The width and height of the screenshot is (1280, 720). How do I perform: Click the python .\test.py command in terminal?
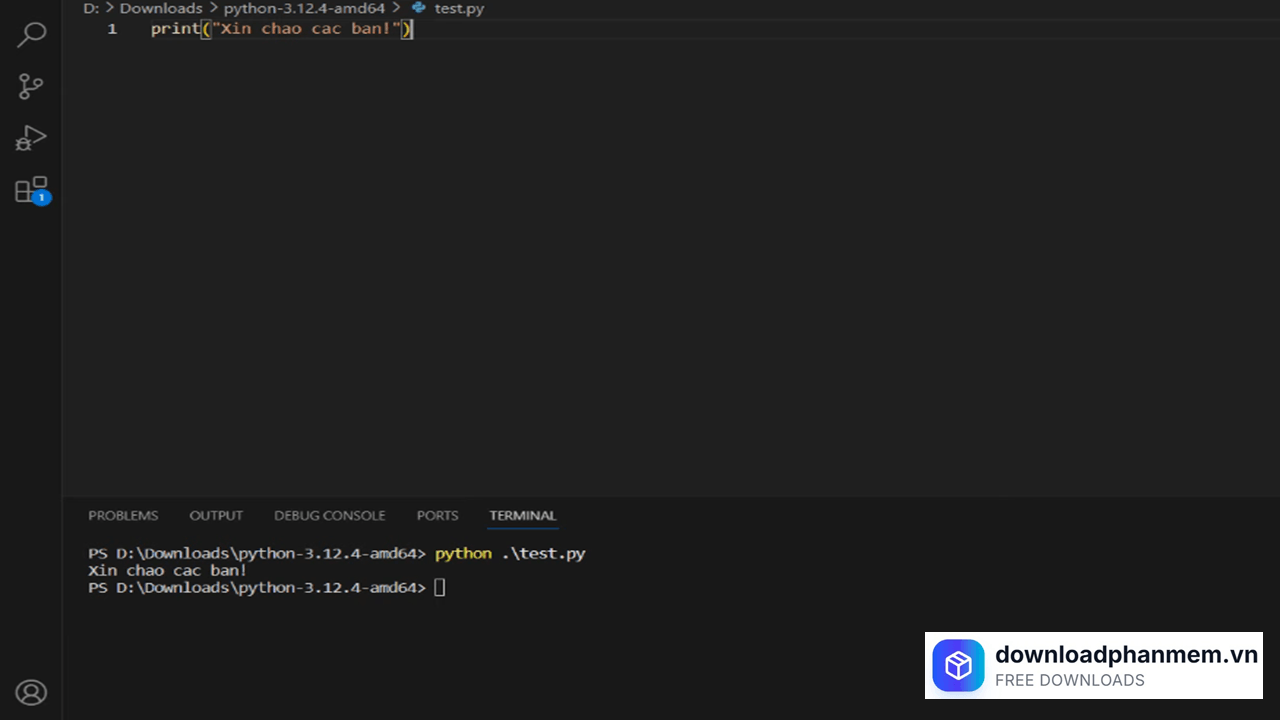pos(510,553)
